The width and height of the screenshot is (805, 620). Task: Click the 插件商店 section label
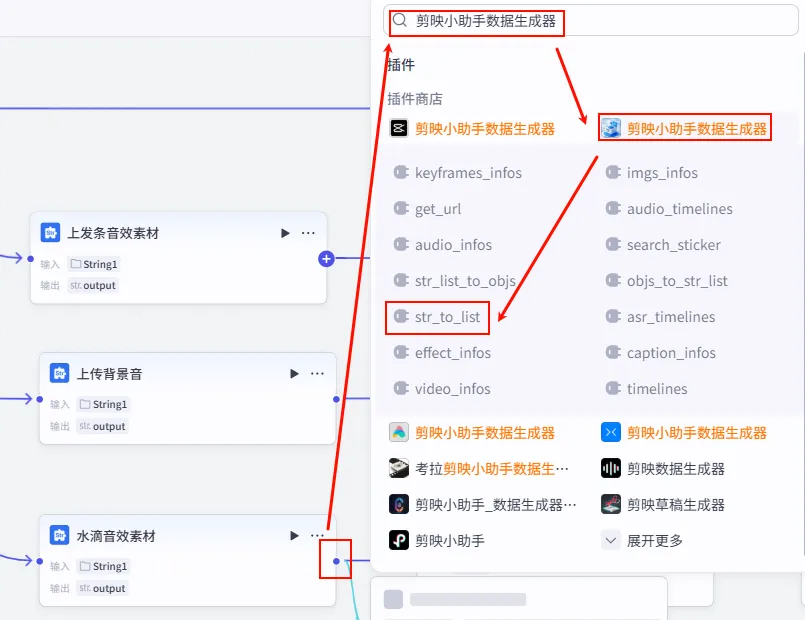[x=415, y=99]
